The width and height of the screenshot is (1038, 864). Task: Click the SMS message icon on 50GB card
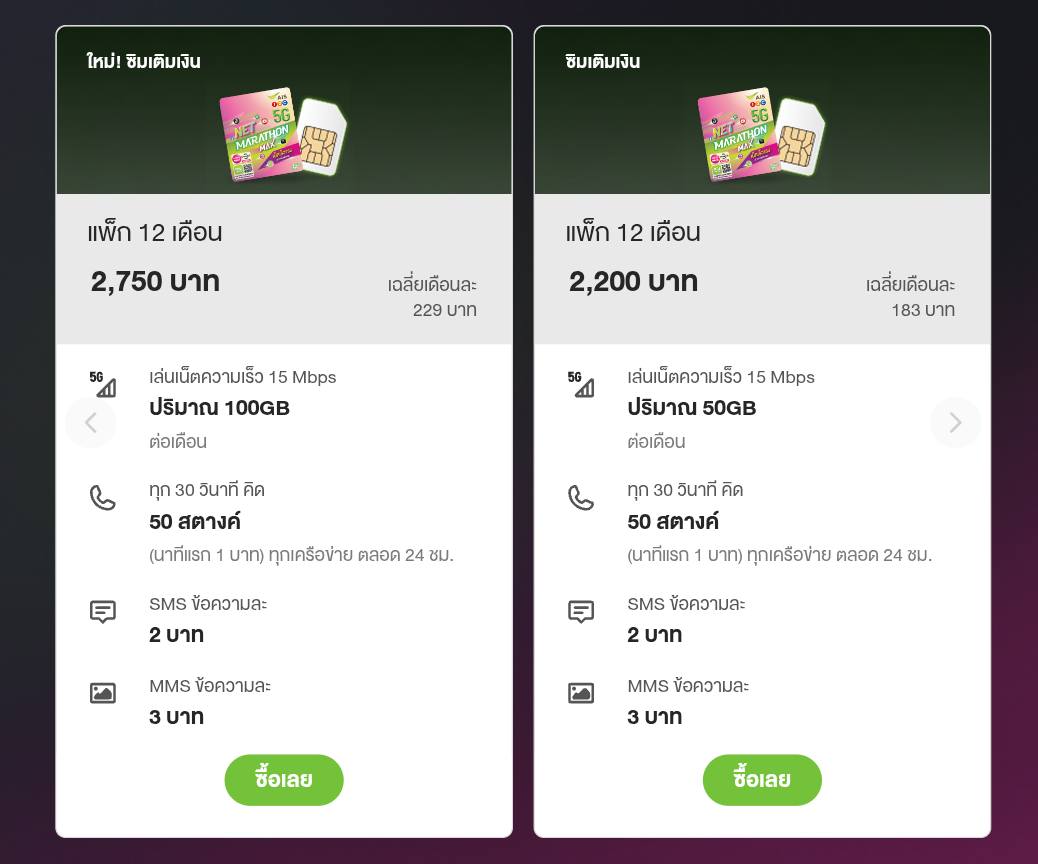tap(581, 612)
